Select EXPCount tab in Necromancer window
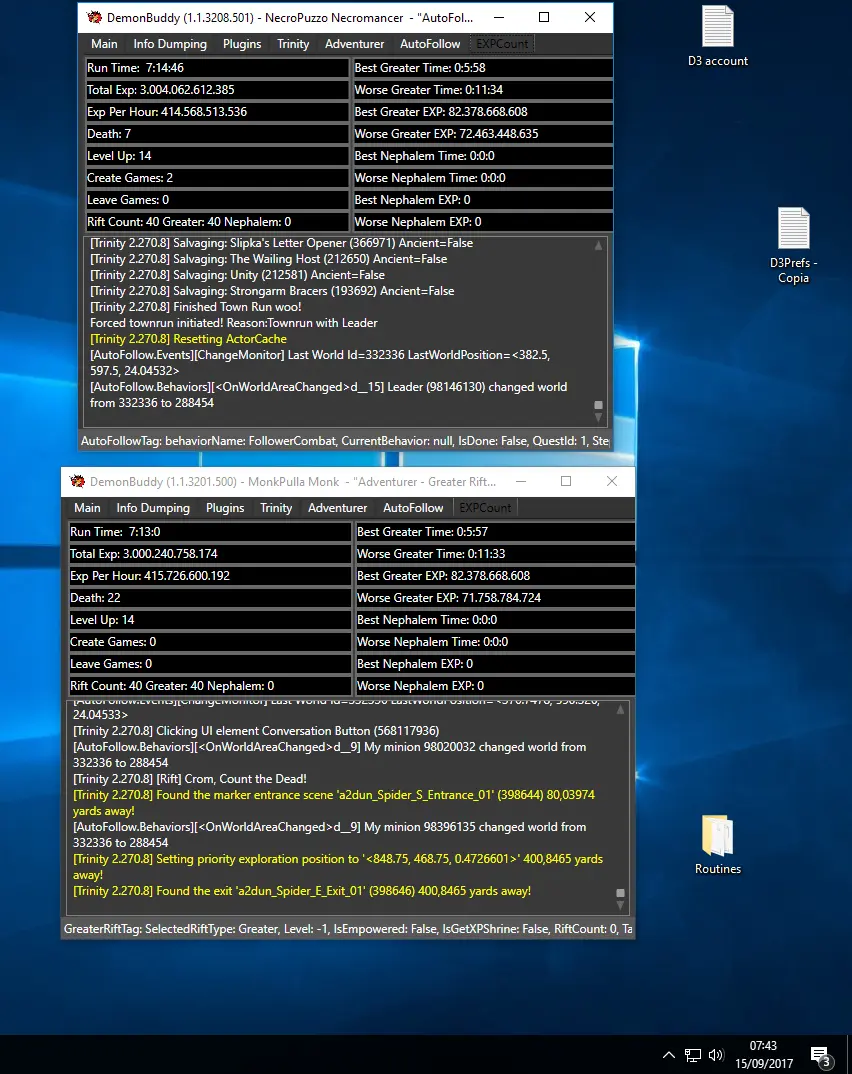 [x=502, y=44]
